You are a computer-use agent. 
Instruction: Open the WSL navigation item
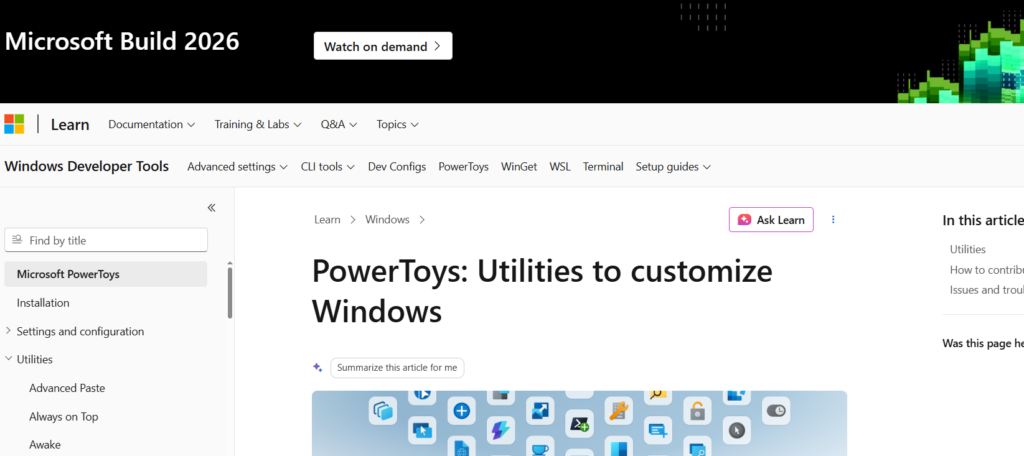560,167
